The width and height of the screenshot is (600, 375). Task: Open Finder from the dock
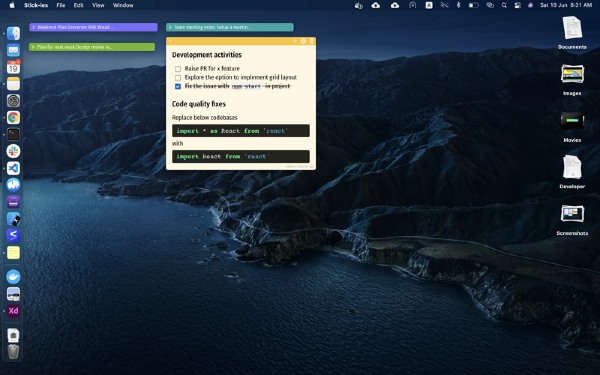pos(13,34)
